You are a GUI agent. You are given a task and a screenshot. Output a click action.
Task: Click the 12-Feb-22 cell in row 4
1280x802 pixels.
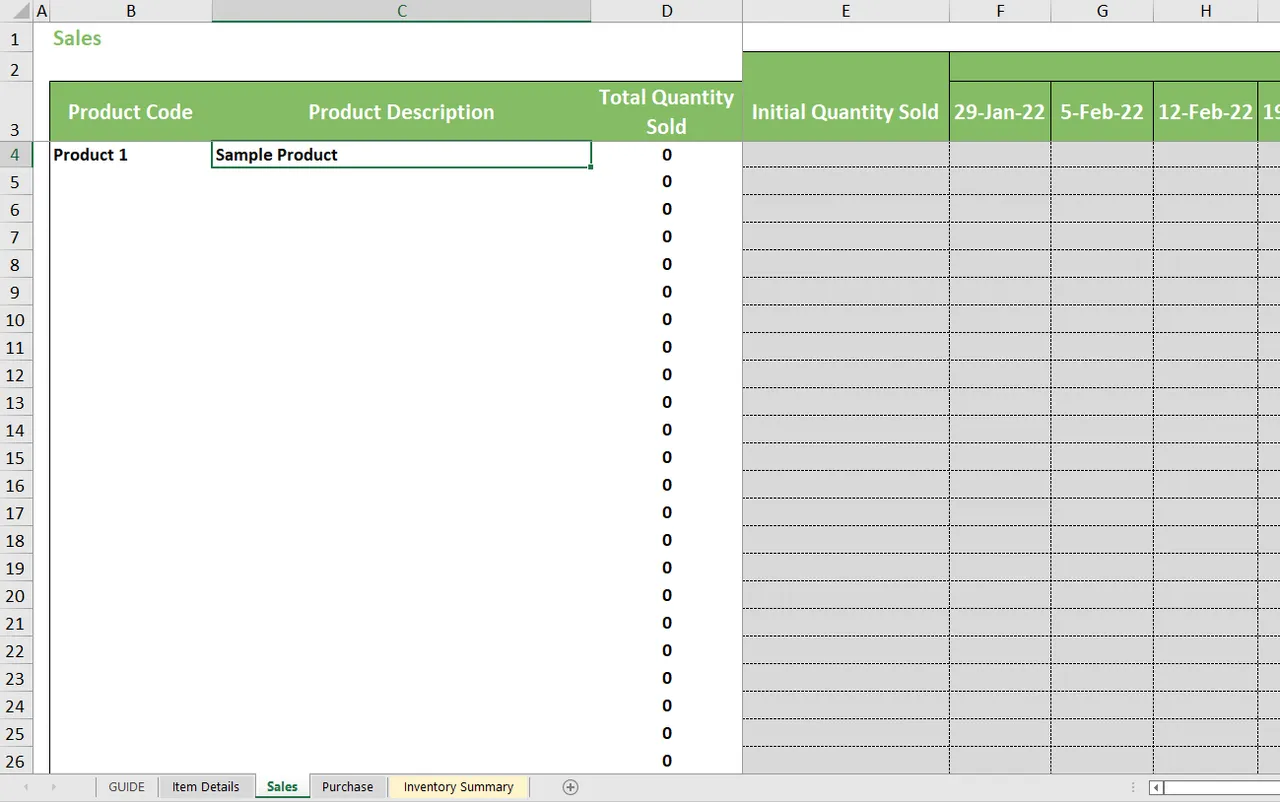(x=1205, y=155)
